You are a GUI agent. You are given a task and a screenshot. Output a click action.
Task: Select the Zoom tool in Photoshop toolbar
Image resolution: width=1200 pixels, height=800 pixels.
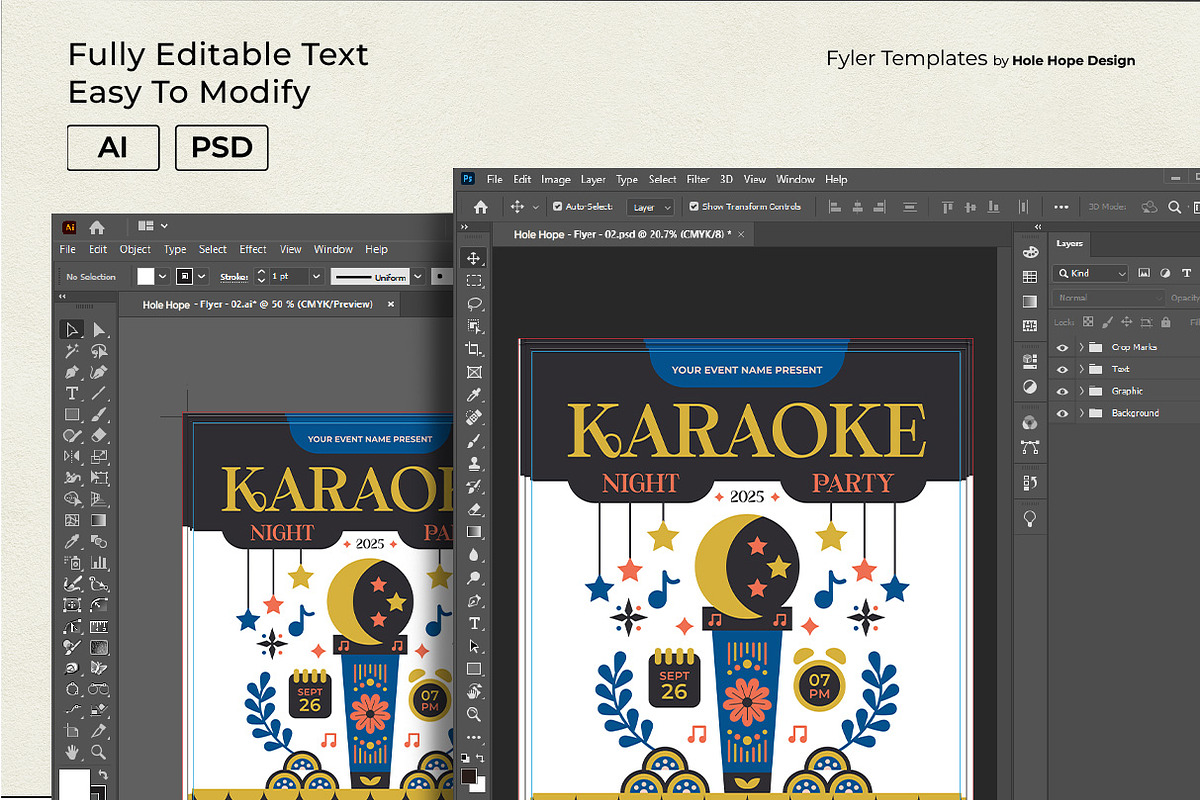474,714
